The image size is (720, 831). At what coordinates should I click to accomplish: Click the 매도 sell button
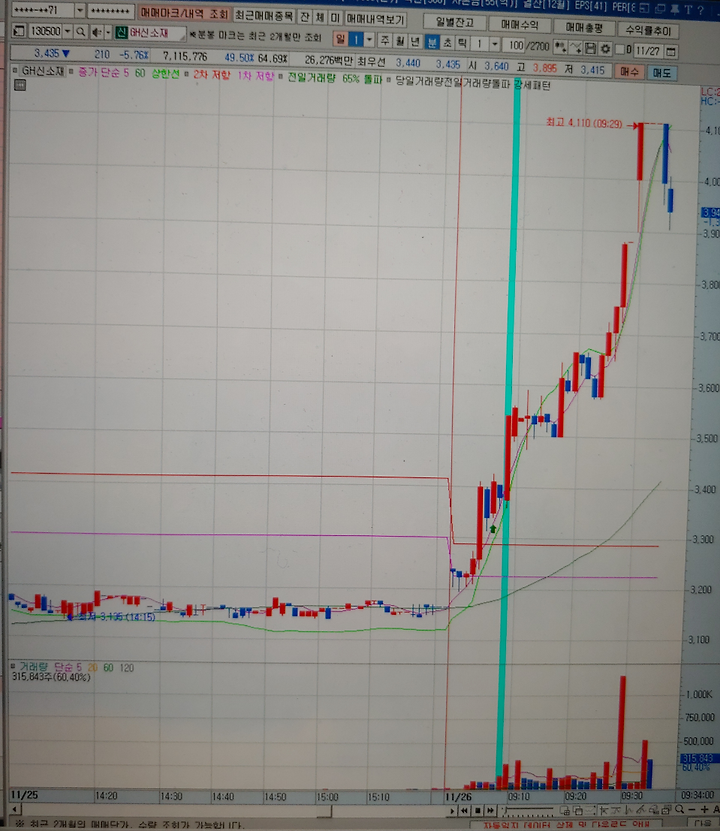[x=662, y=73]
